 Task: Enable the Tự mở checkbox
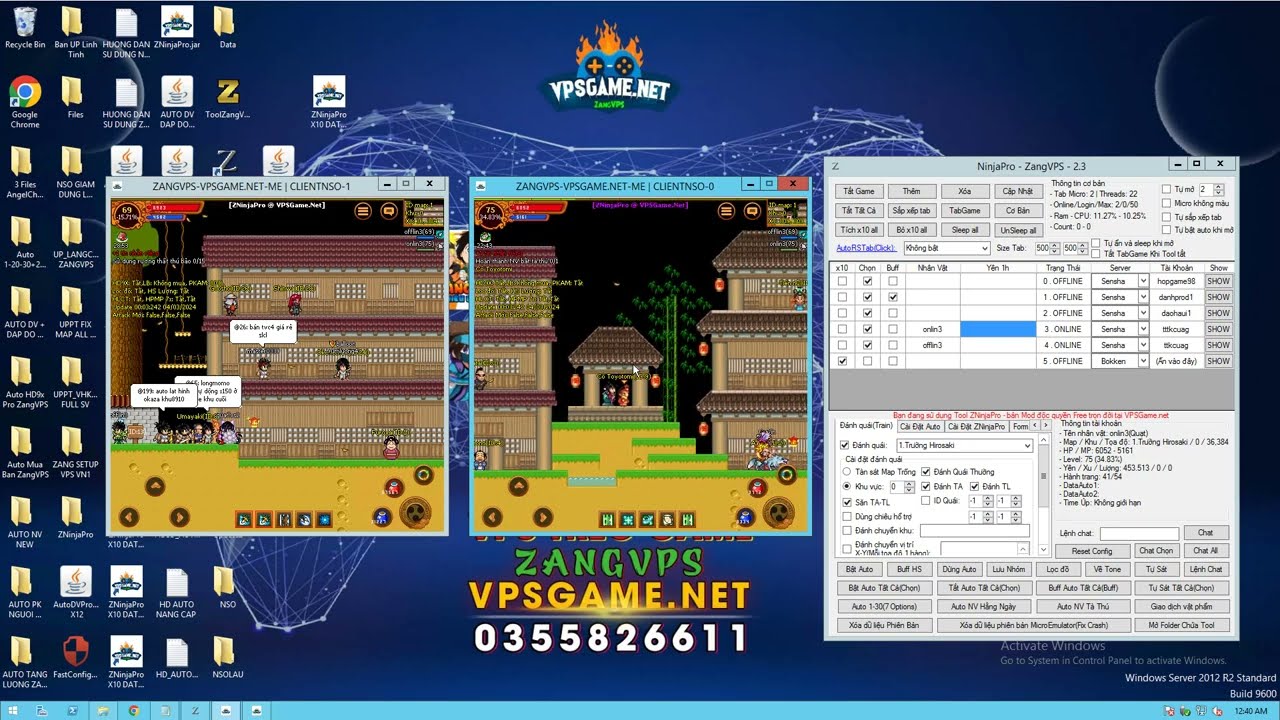pos(1167,189)
